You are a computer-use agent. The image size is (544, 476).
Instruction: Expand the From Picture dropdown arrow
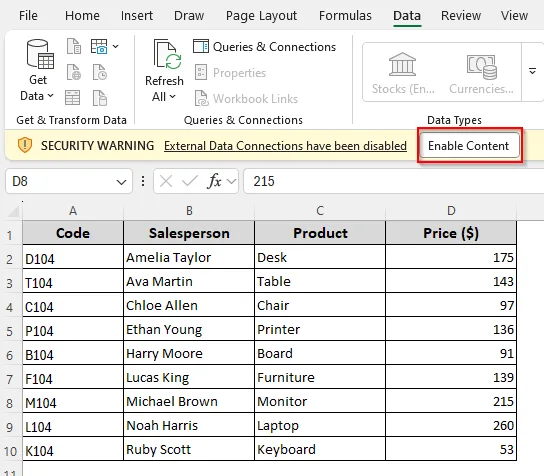pos(116,46)
